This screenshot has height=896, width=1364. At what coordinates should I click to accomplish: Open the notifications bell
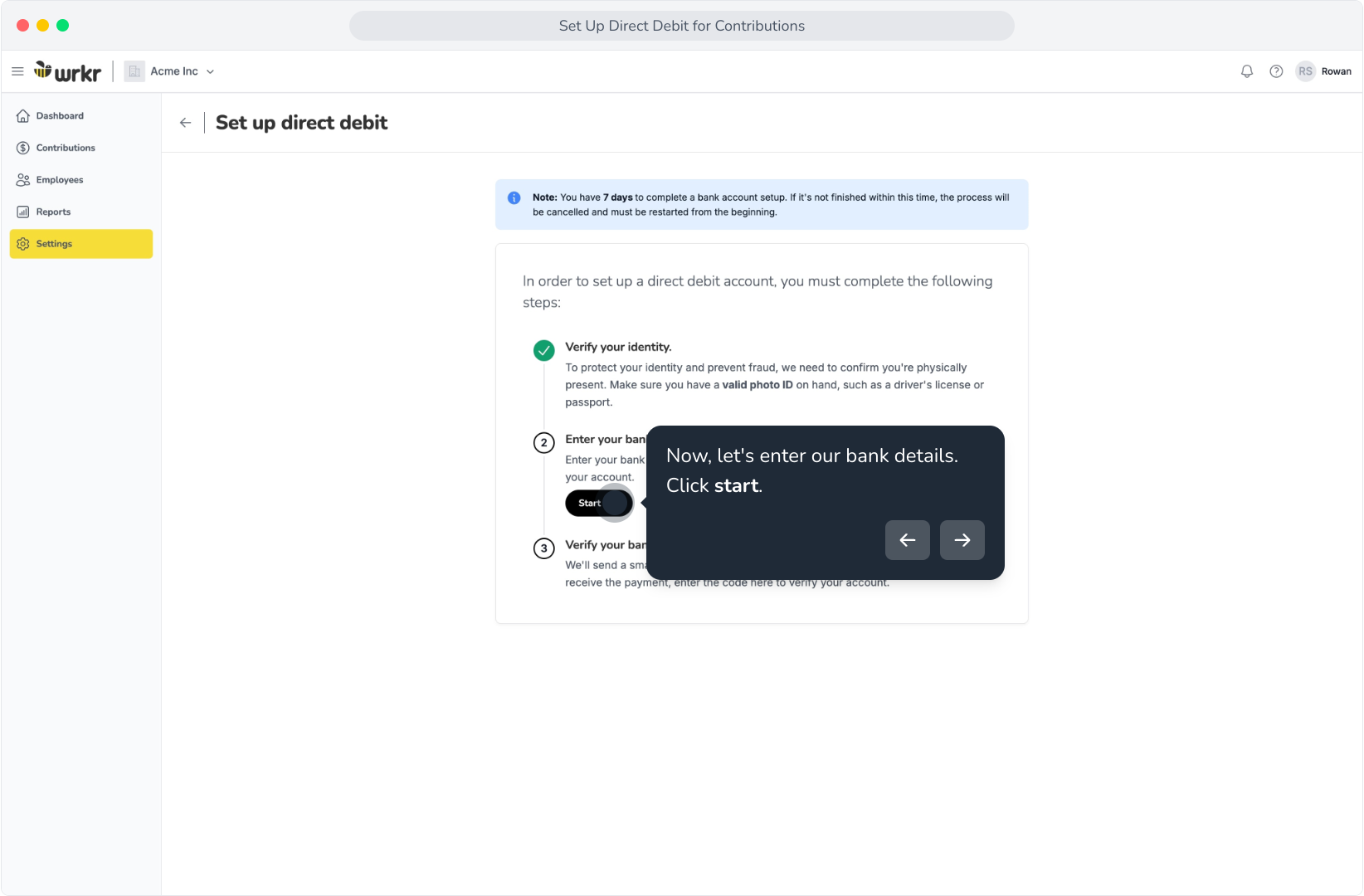pyautogui.click(x=1246, y=71)
